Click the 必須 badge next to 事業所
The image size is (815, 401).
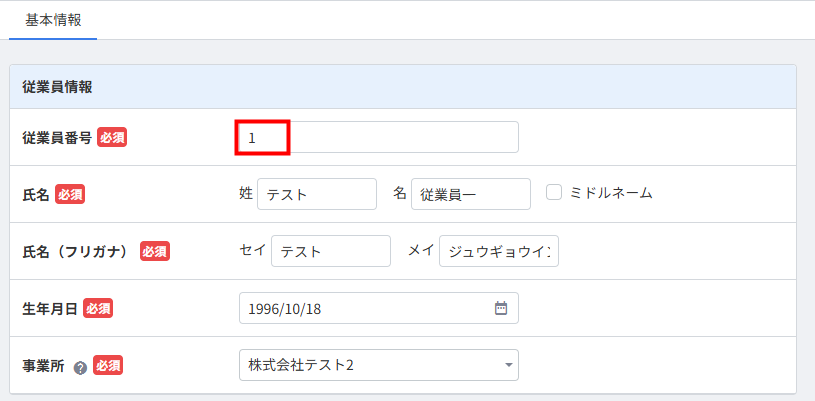pyautogui.click(x=108, y=365)
